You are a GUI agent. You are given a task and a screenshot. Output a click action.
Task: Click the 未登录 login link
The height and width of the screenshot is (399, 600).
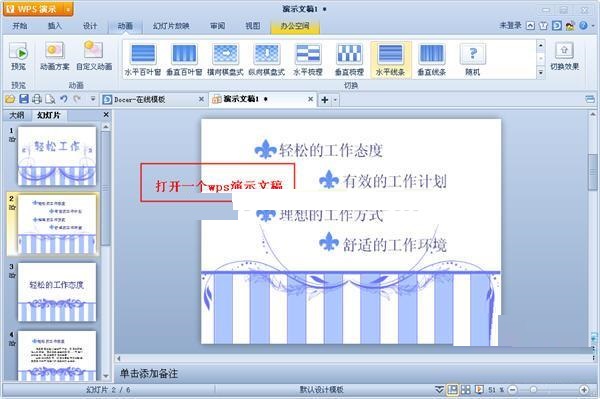[511, 25]
